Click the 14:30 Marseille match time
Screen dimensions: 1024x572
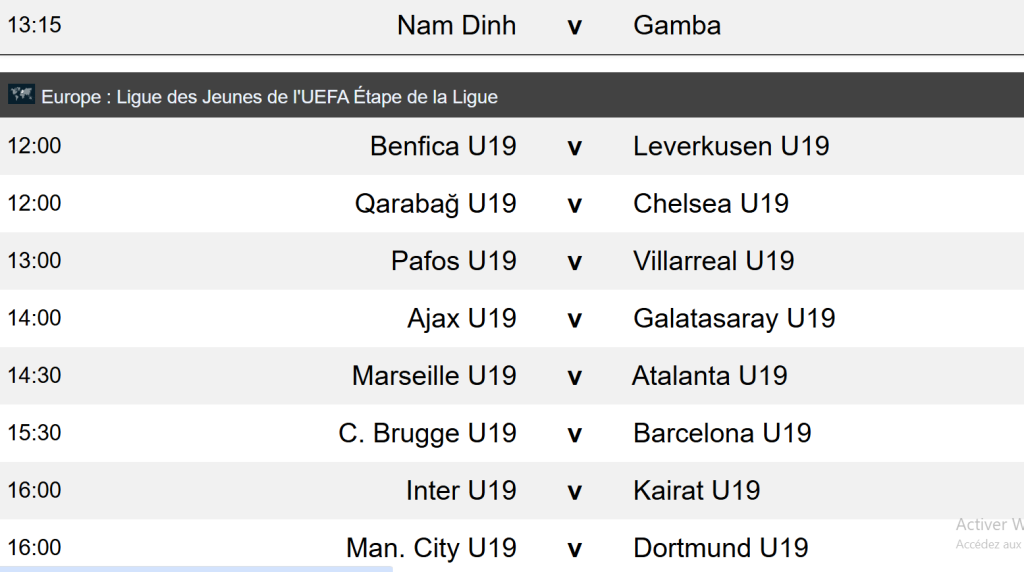click(x=34, y=376)
